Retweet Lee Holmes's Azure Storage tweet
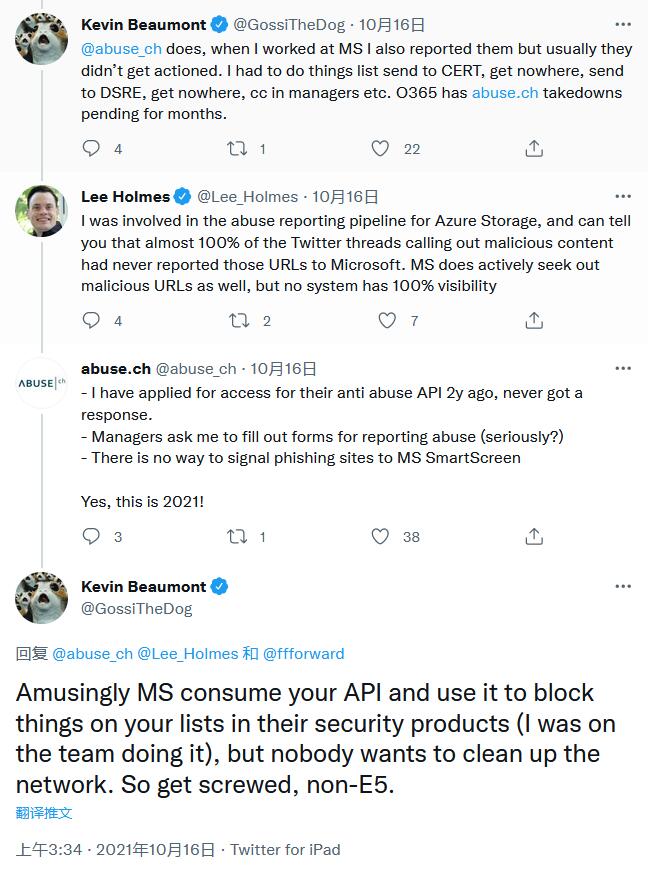Screen dimensions: 648x871 [238, 320]
